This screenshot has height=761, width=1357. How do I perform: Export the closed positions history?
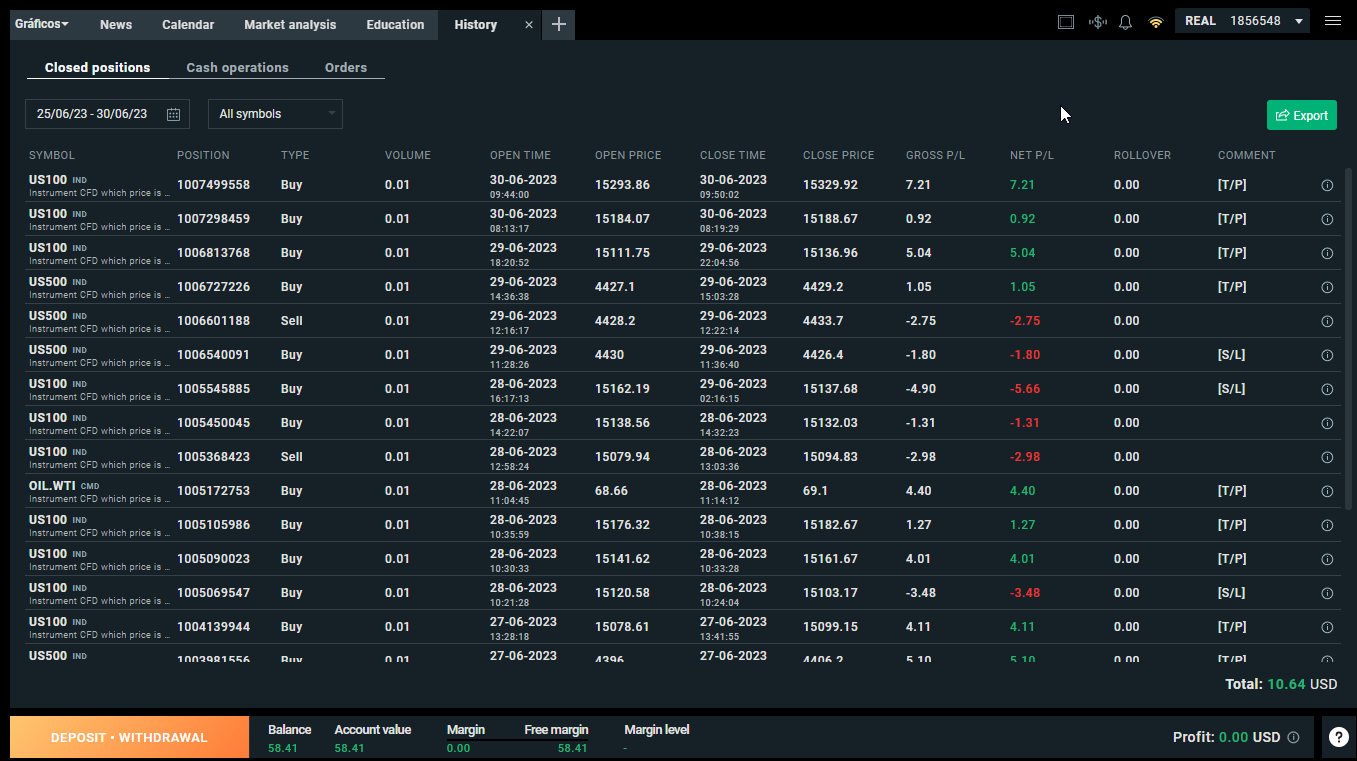[1302, 115]
